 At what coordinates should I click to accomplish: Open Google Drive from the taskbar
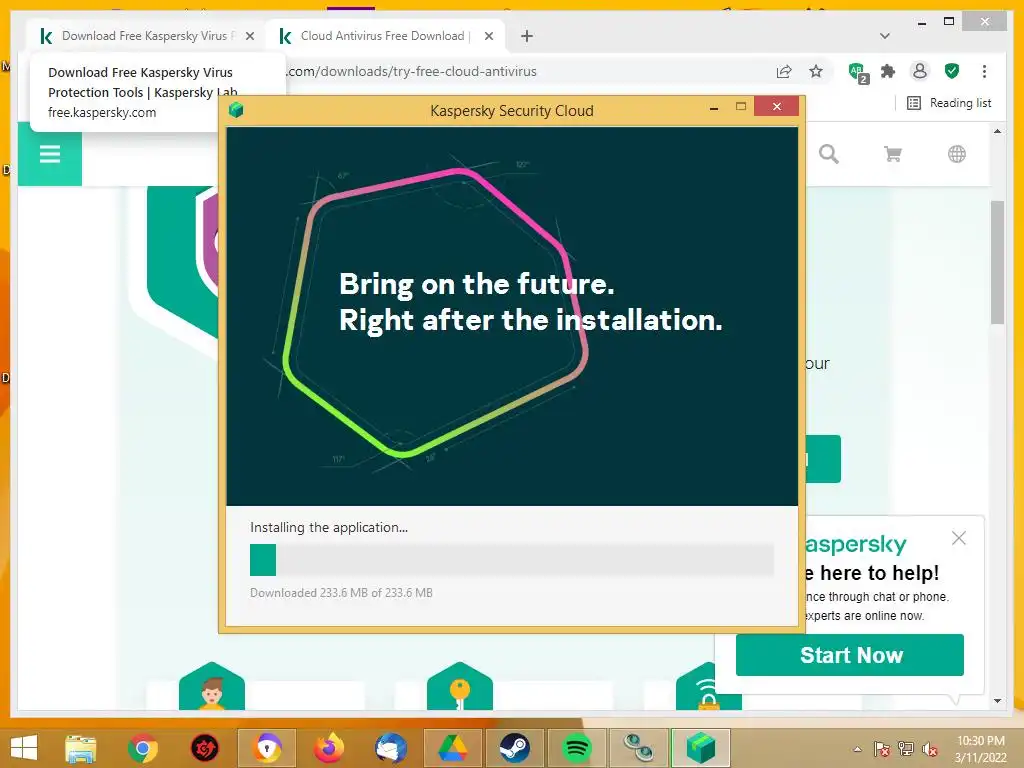pyautogui.click(x=453, y=748)
